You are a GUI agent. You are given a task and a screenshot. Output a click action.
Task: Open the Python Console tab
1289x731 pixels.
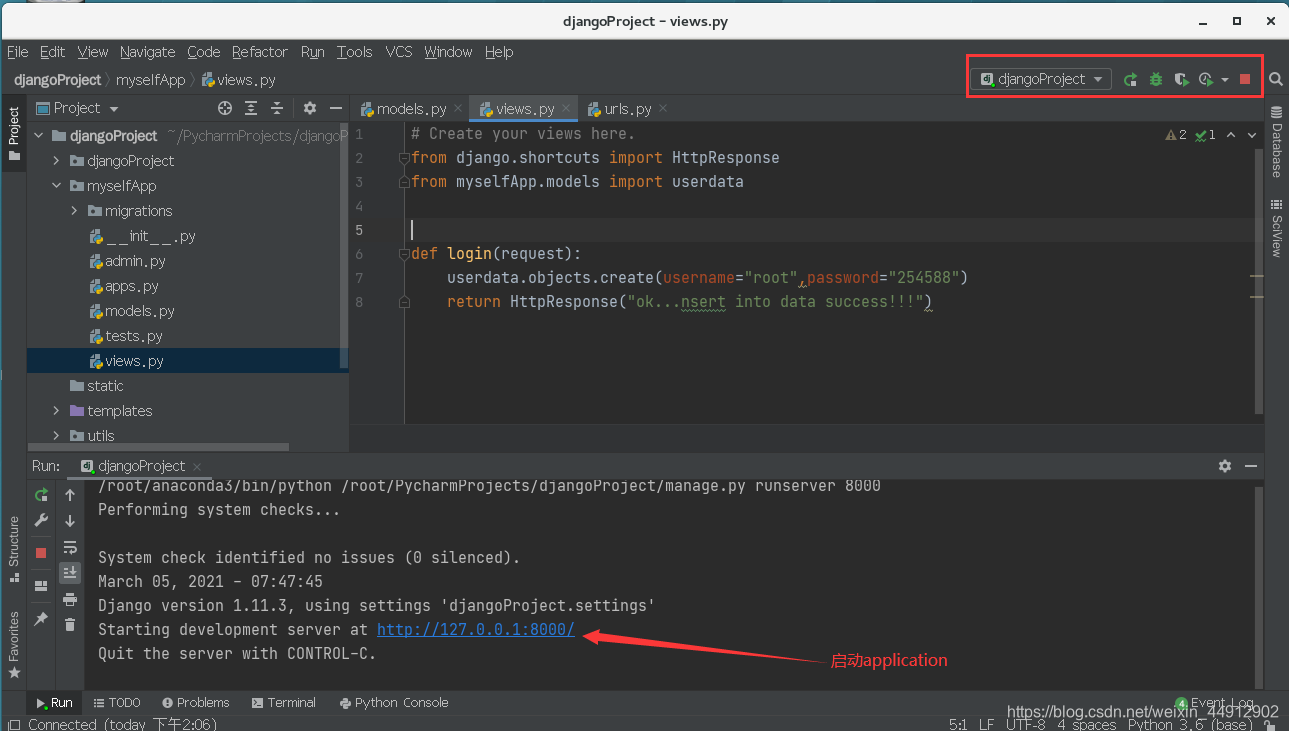pos(394,703)
